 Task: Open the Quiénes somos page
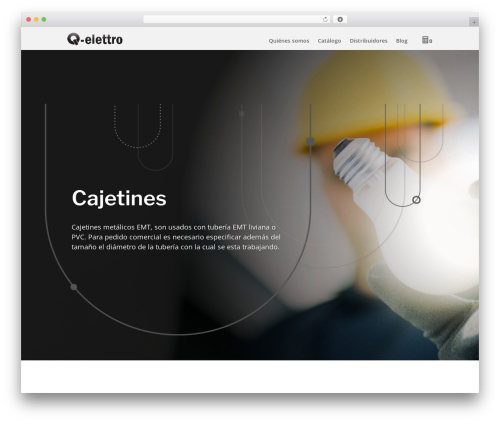[x=289, y=41]
